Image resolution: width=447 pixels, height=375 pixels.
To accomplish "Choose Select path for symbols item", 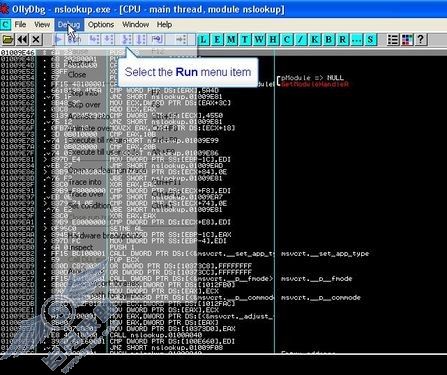I will (x=125, y=295).
